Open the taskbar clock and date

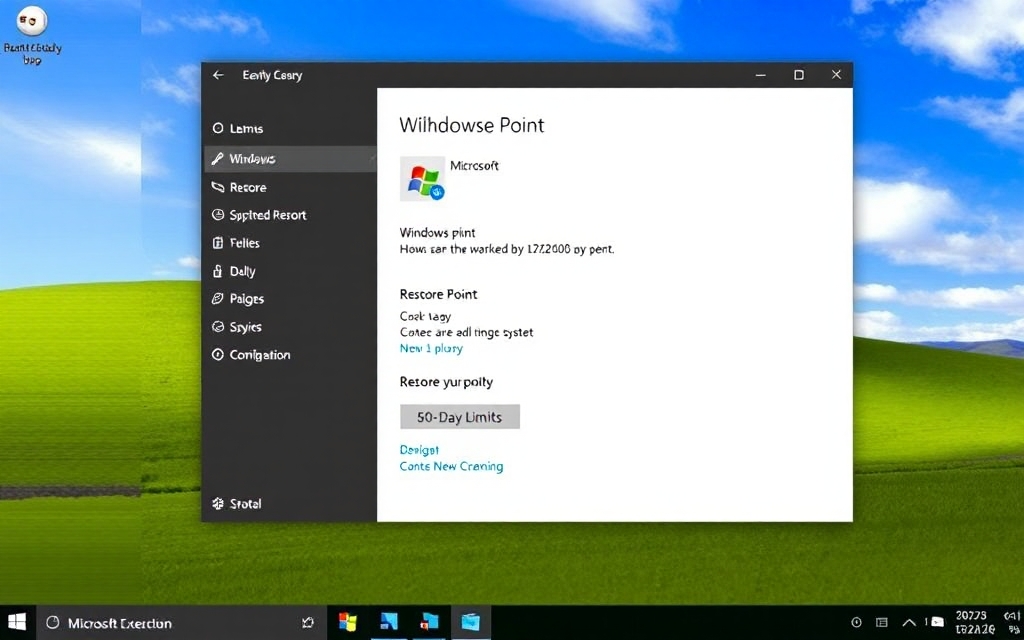(x=975, y=622)
